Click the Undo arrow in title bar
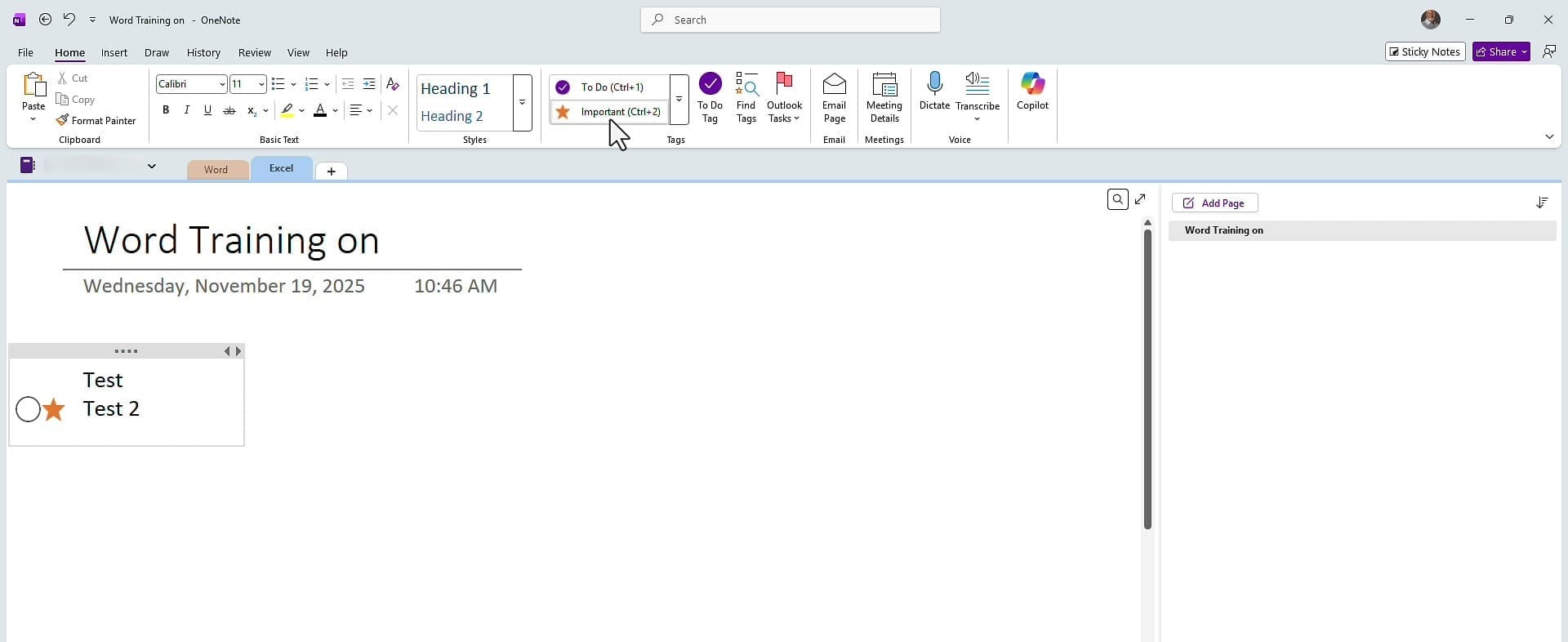This screenshot has height=642, width=1568. point(69,19)
